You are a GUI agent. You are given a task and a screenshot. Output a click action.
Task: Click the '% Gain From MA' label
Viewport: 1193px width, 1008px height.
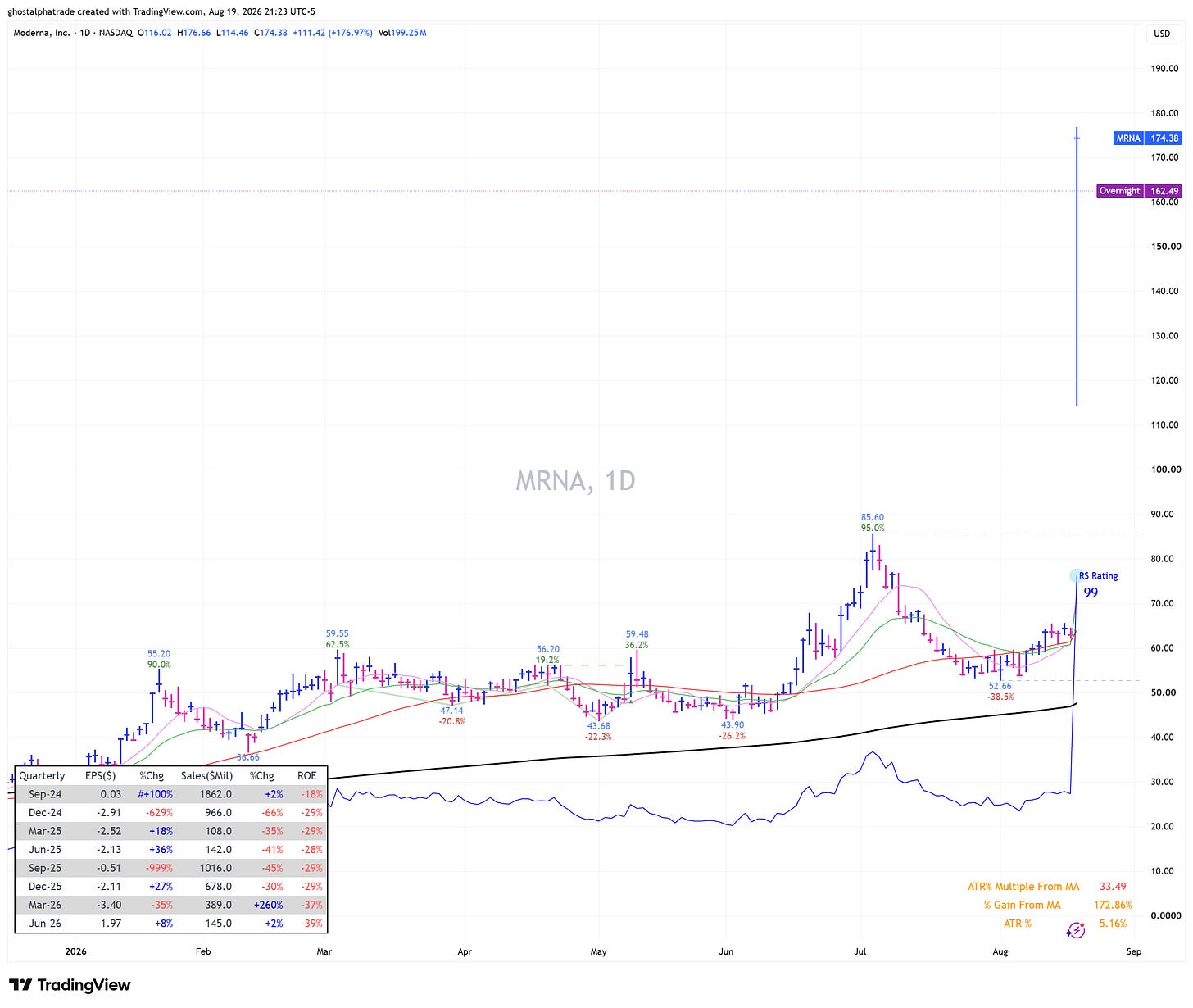tap(1023, 905)
